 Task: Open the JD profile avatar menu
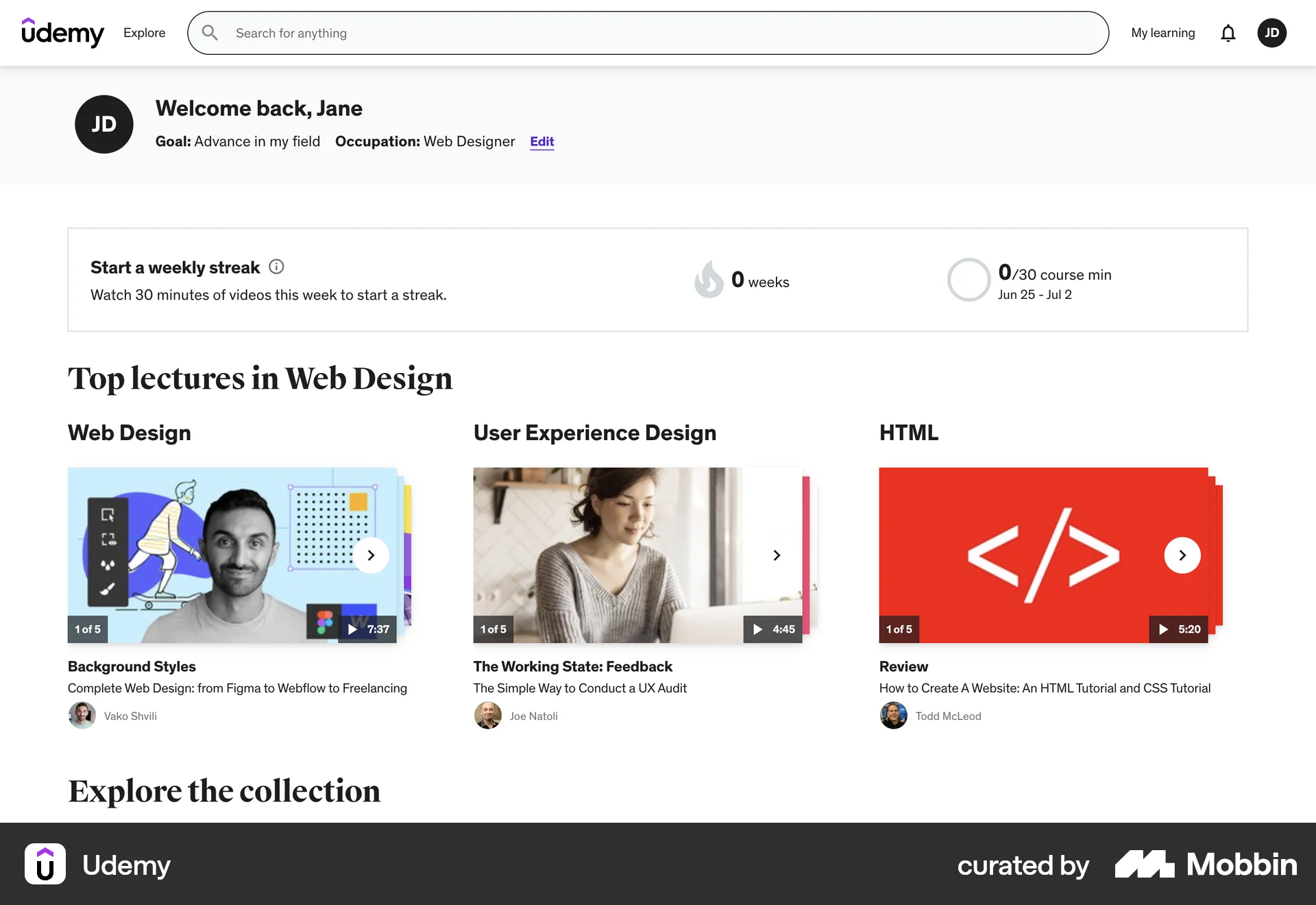pos(1272,33)
